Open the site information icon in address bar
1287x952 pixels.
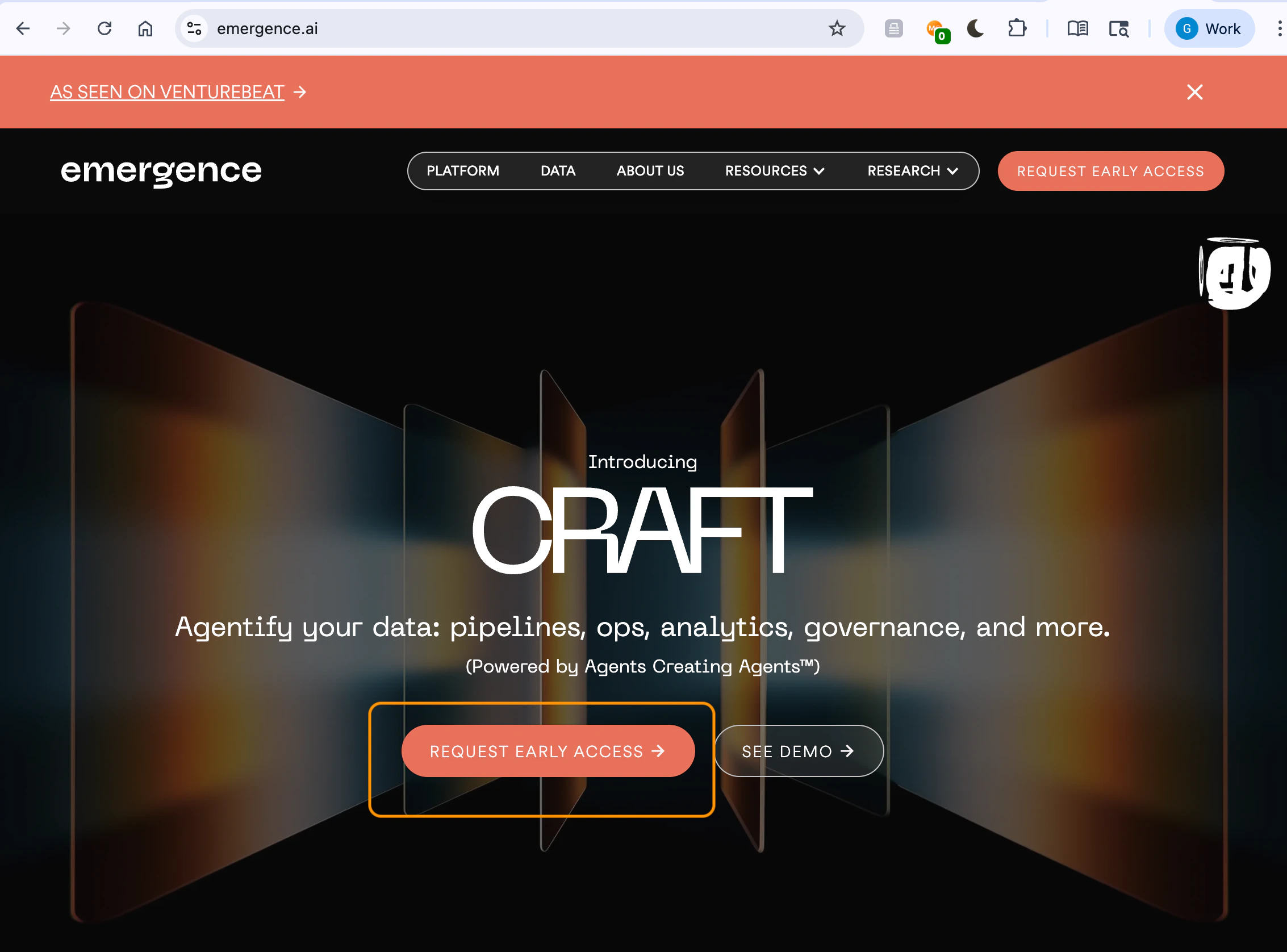coord(194,28)
